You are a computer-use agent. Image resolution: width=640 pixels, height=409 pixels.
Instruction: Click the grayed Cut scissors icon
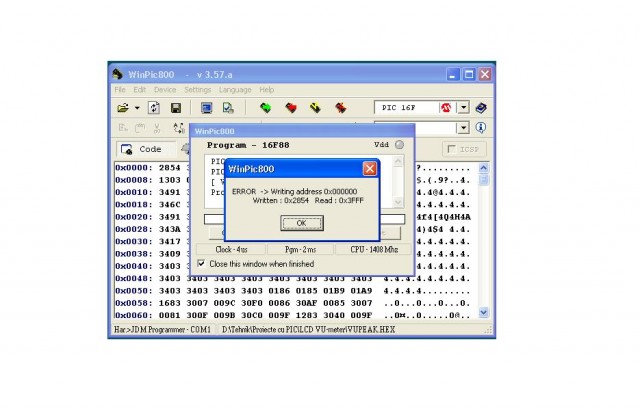pos(157,128)
